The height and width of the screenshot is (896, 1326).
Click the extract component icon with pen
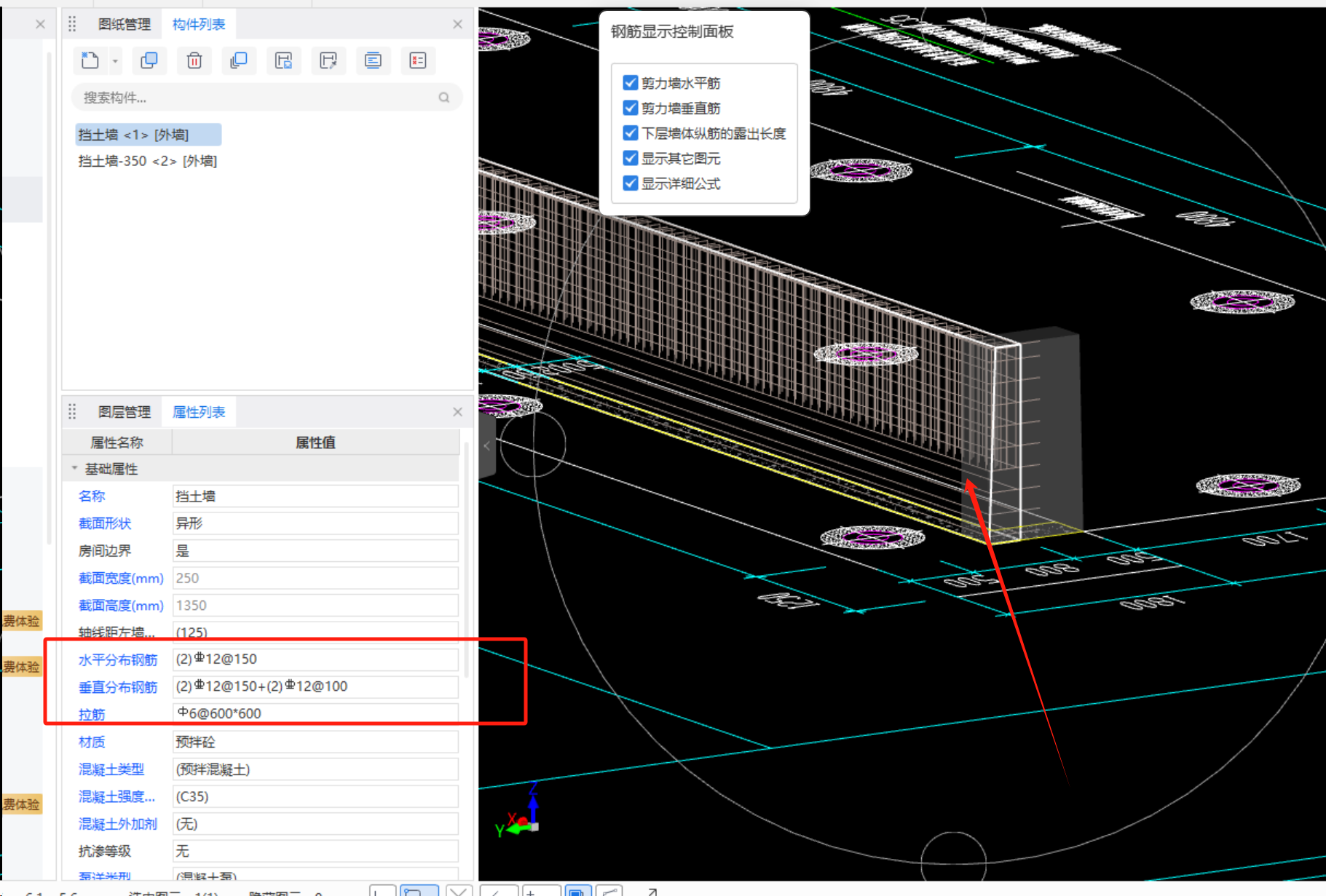[x=328, y=60]
